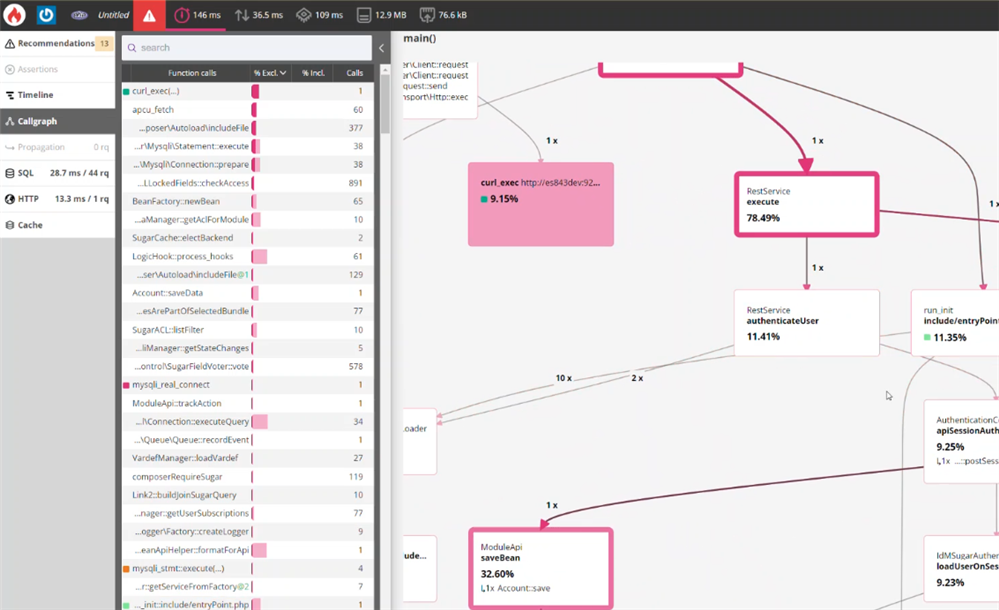Open the Recommendations tab
Image resolution: width=999 pixels, height=610 pixels.
pos(58,43)
